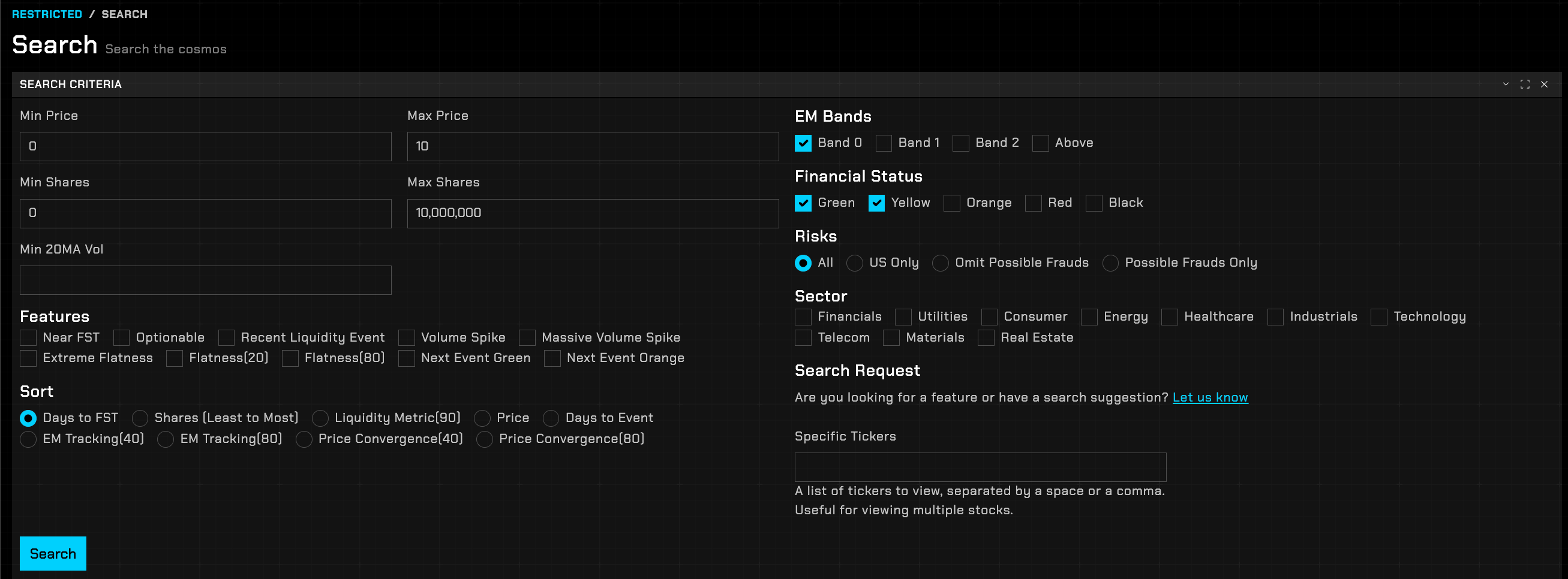This screenshot has height=579, width=1568.
Task: Enable Optionable feature
Action: click(121, 337)
